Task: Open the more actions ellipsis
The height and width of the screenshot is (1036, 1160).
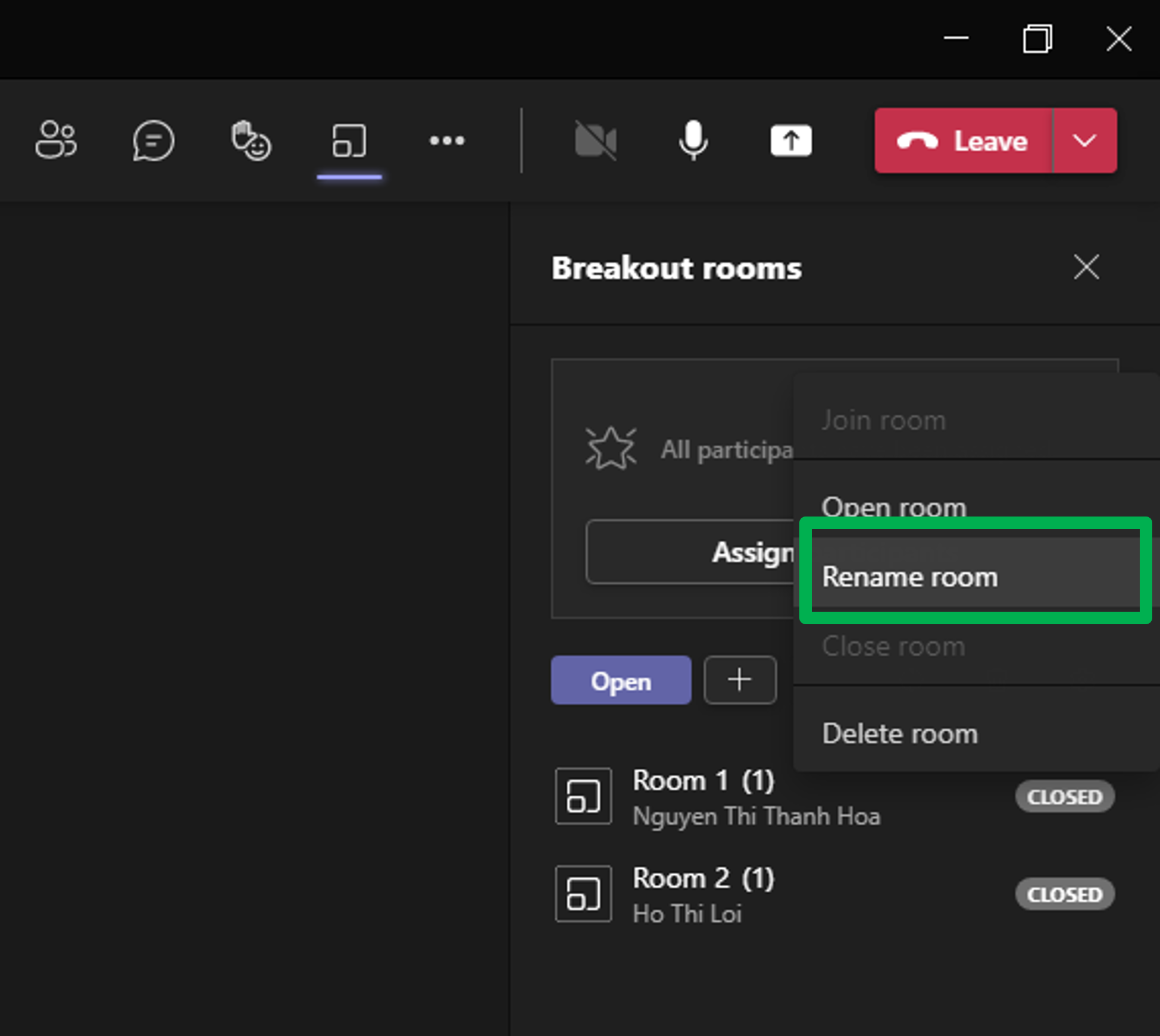Action: 447,140
